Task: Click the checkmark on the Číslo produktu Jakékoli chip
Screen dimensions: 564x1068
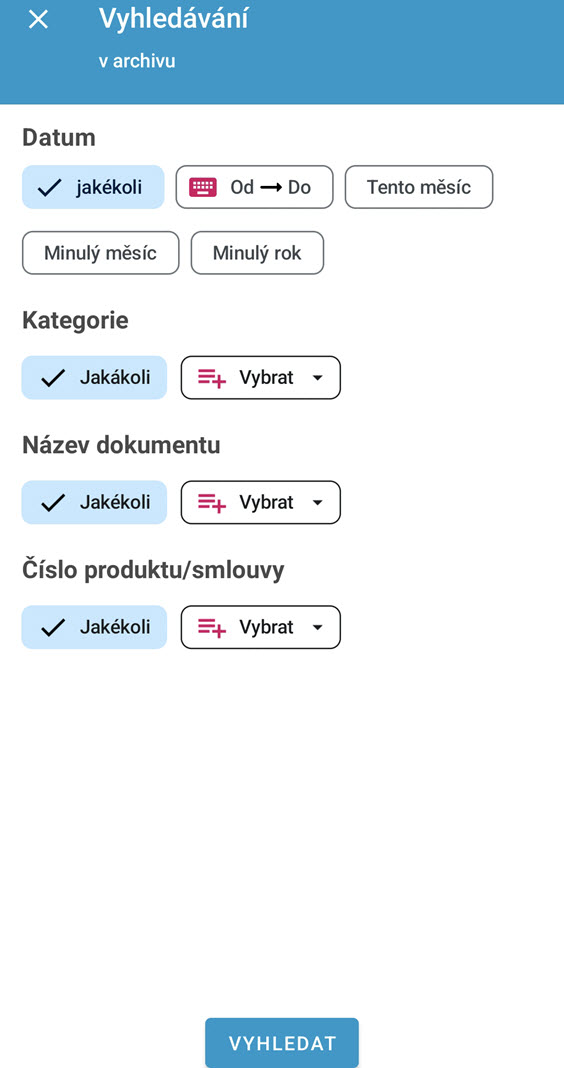Action: coord(53,627)
